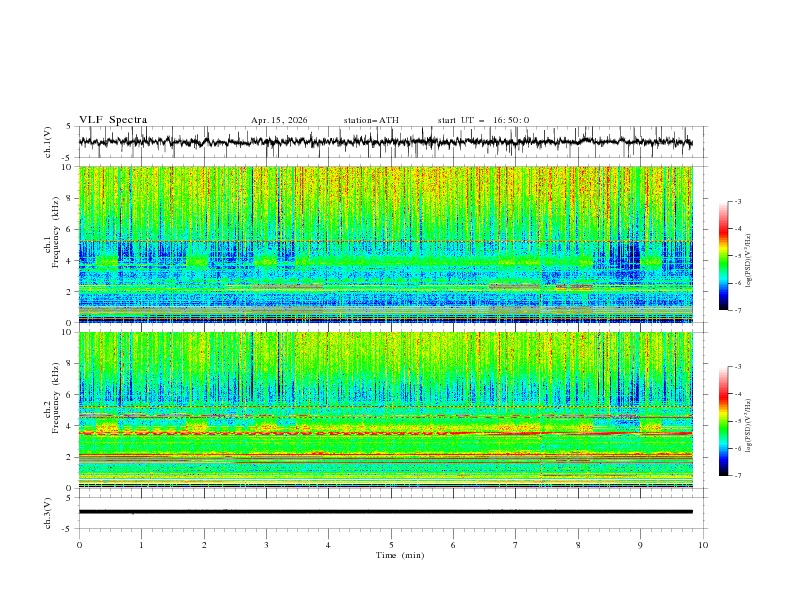This screenshot has width=792, height=612.
Task: Click the "-3" tick on ch.1 colorbar
Action: 737,201
